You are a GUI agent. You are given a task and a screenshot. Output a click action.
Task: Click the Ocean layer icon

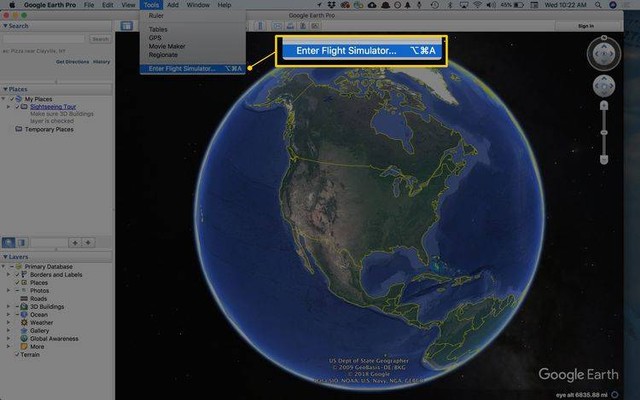pyautogui.click(x=24, y=315)
